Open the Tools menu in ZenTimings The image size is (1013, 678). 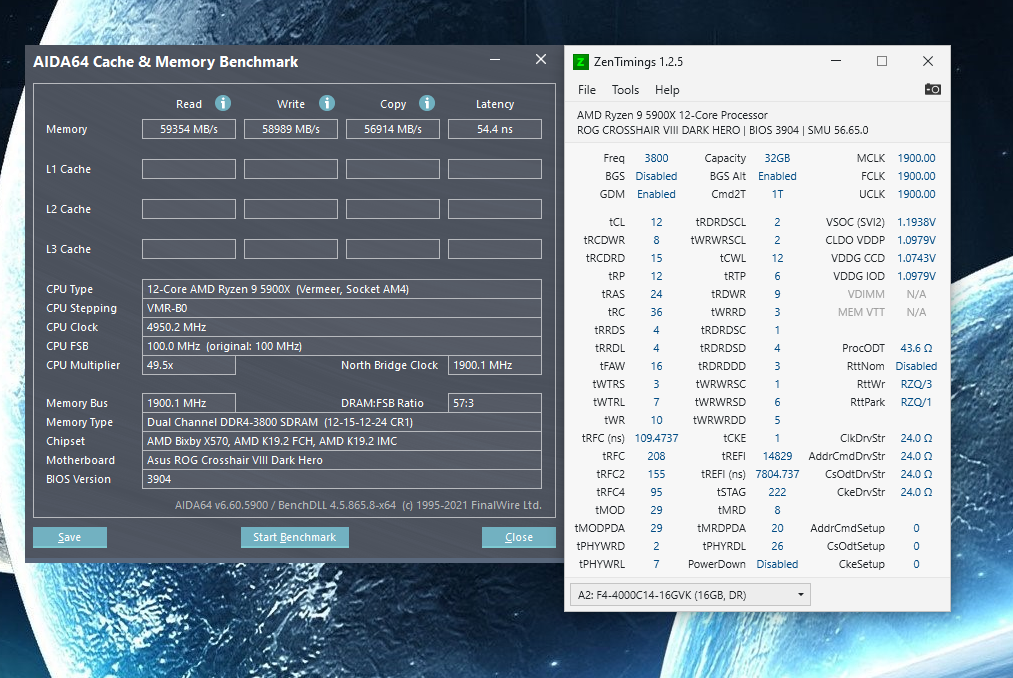point(625,90)
